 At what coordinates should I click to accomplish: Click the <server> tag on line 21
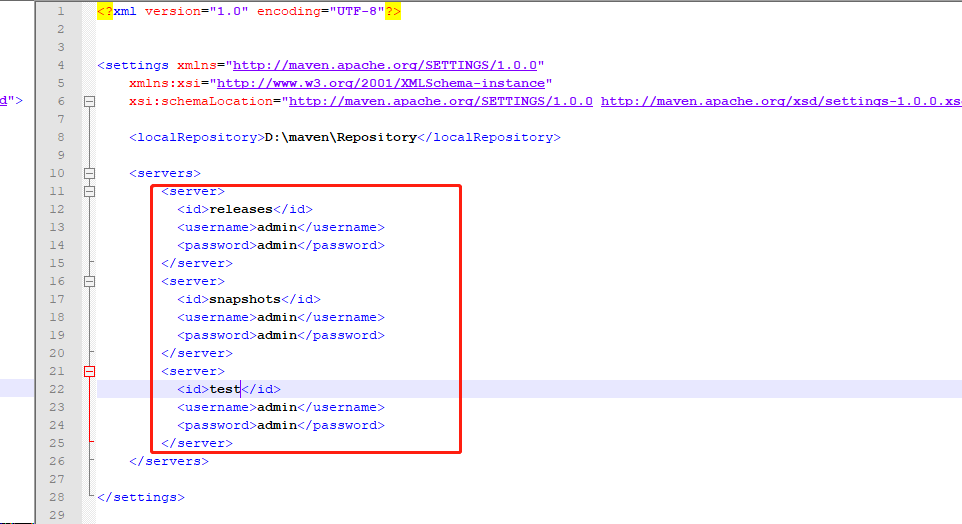(x=193, y=371)
